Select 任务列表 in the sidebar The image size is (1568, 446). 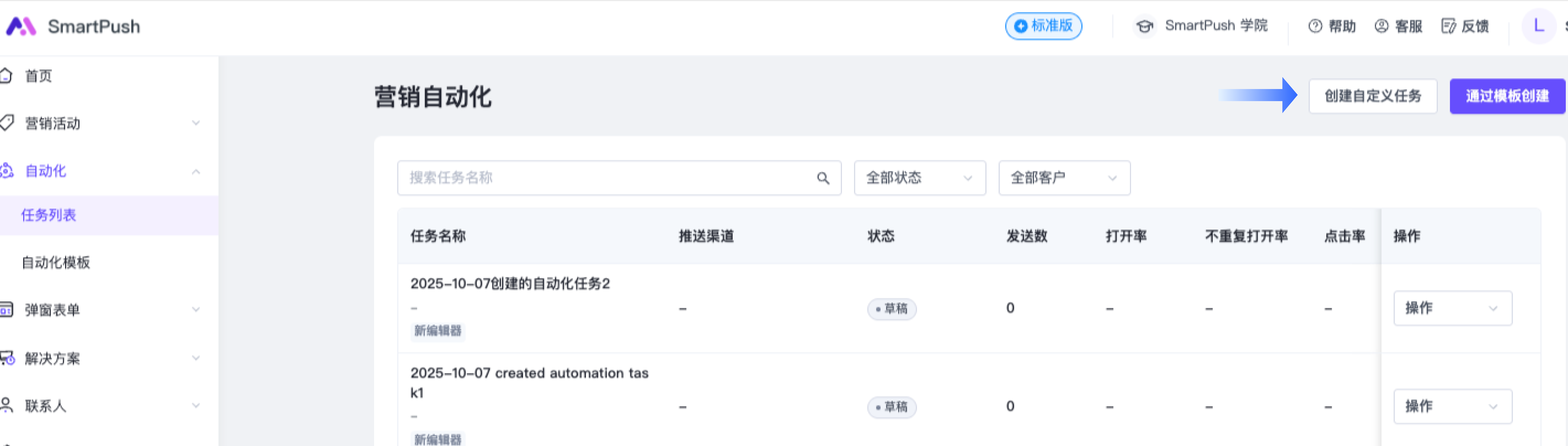(x=49, y=215)
